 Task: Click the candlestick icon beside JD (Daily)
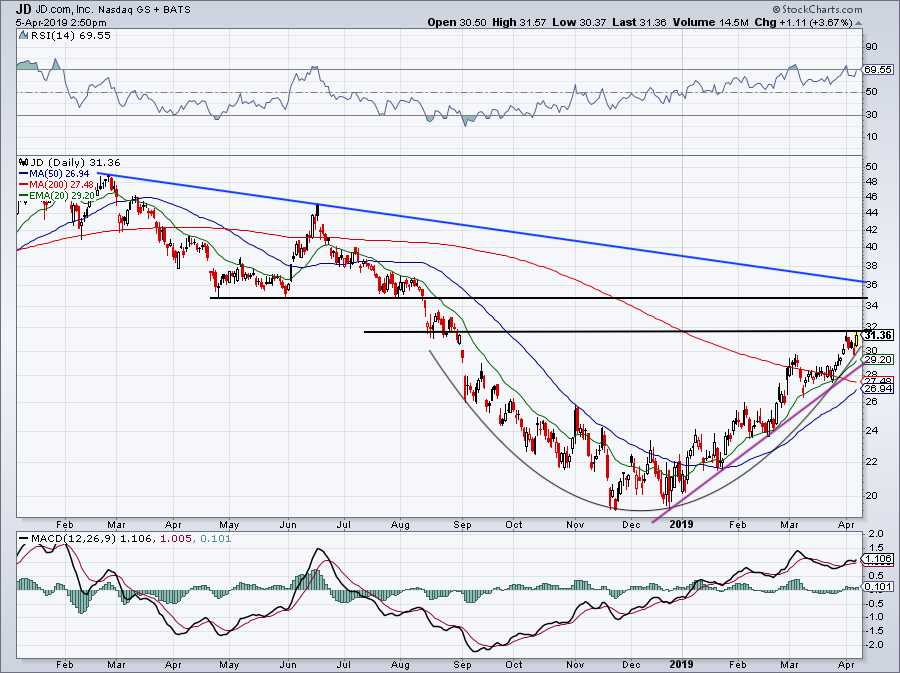[23, 162]
